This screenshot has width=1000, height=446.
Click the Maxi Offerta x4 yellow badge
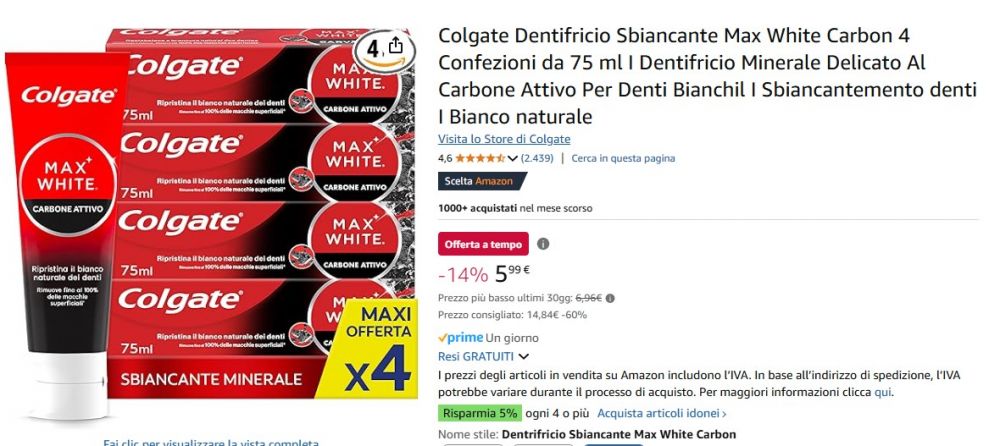pos(378,349)
